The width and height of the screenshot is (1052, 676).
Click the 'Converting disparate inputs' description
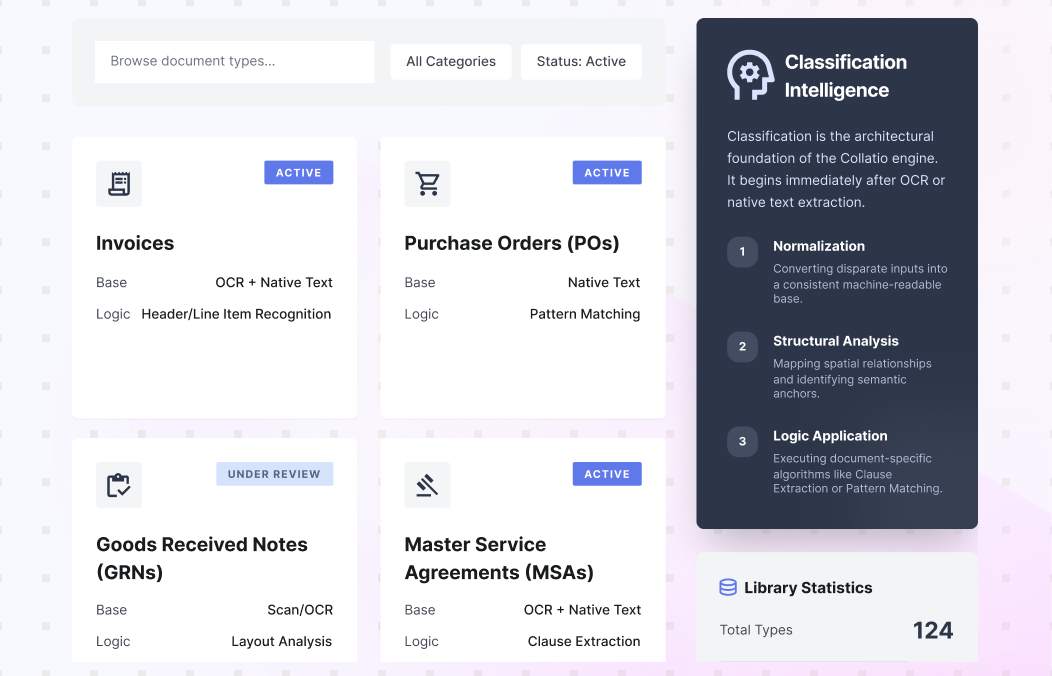[x=860, y=284]
